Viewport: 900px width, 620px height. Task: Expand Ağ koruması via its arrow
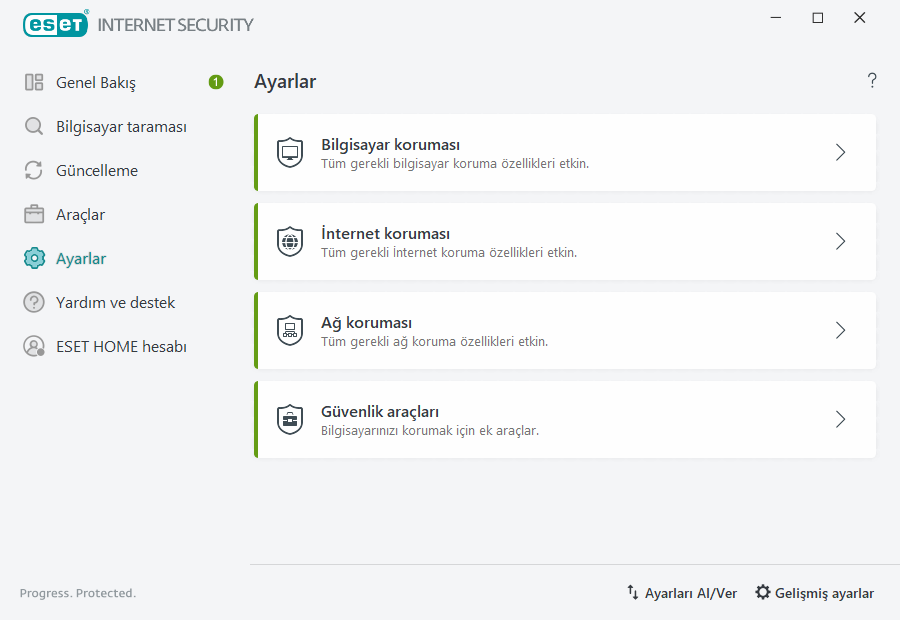840,330
